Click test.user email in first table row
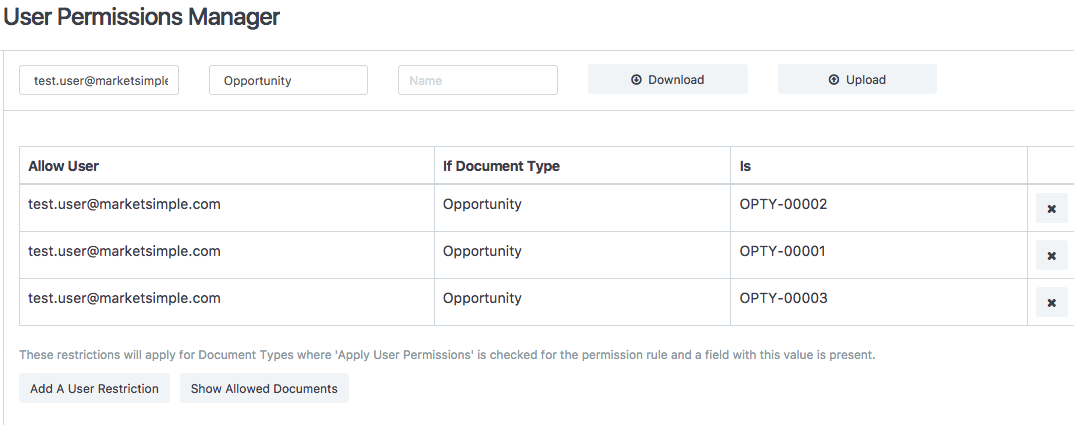 tap(124, 204)
